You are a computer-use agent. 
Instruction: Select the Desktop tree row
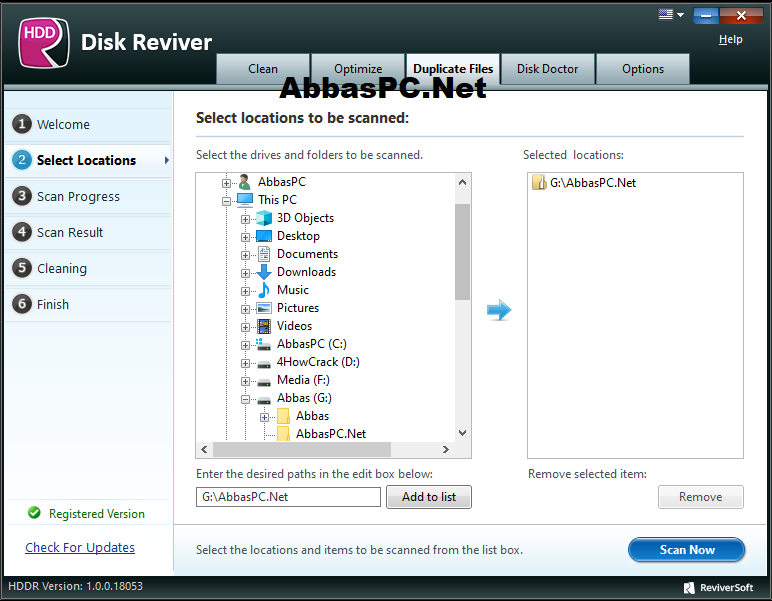298,236
